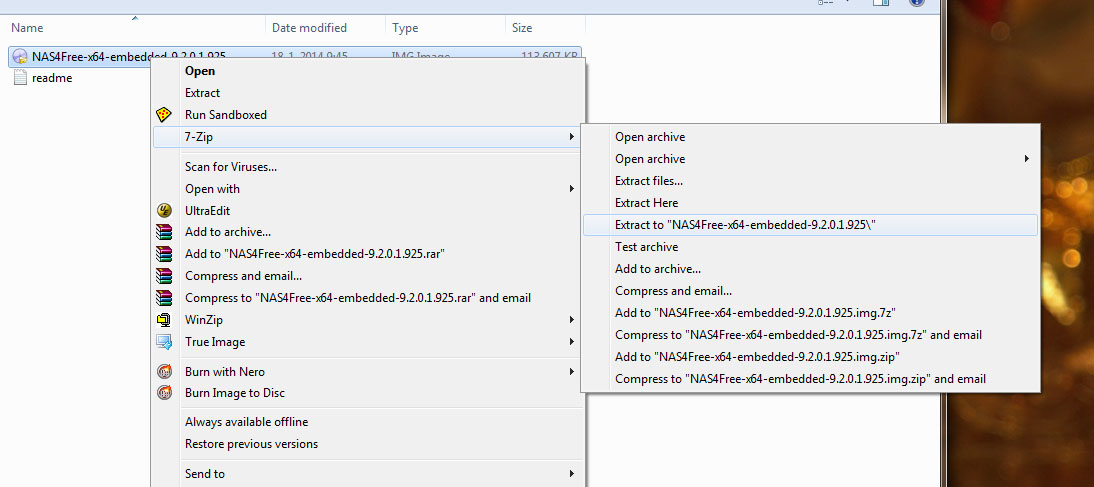Choose UltraEdit menu entry
This screenshot has height=487, width=1094.
pos(207,211)
